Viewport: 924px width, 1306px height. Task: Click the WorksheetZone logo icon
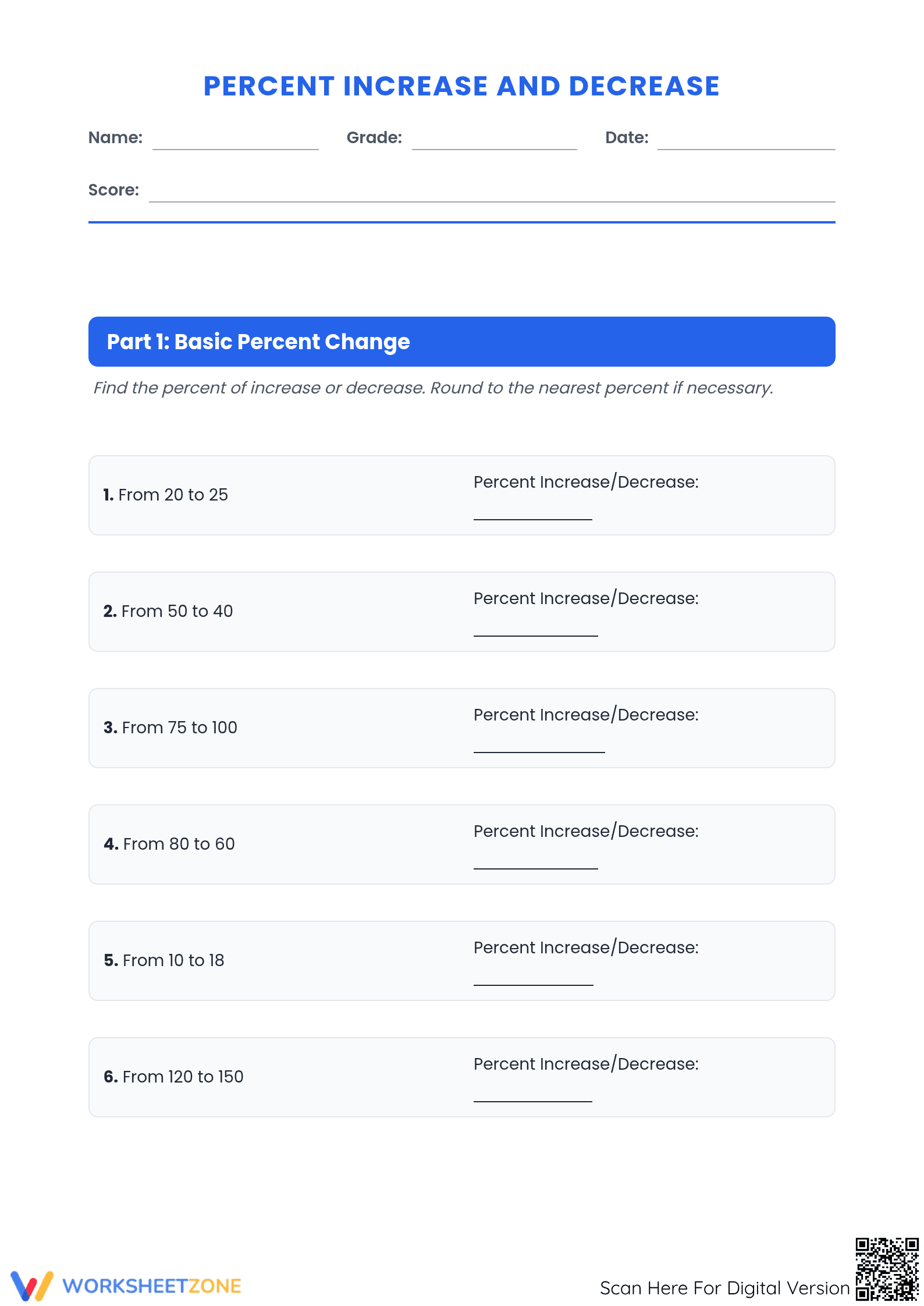pos(32,1286)
